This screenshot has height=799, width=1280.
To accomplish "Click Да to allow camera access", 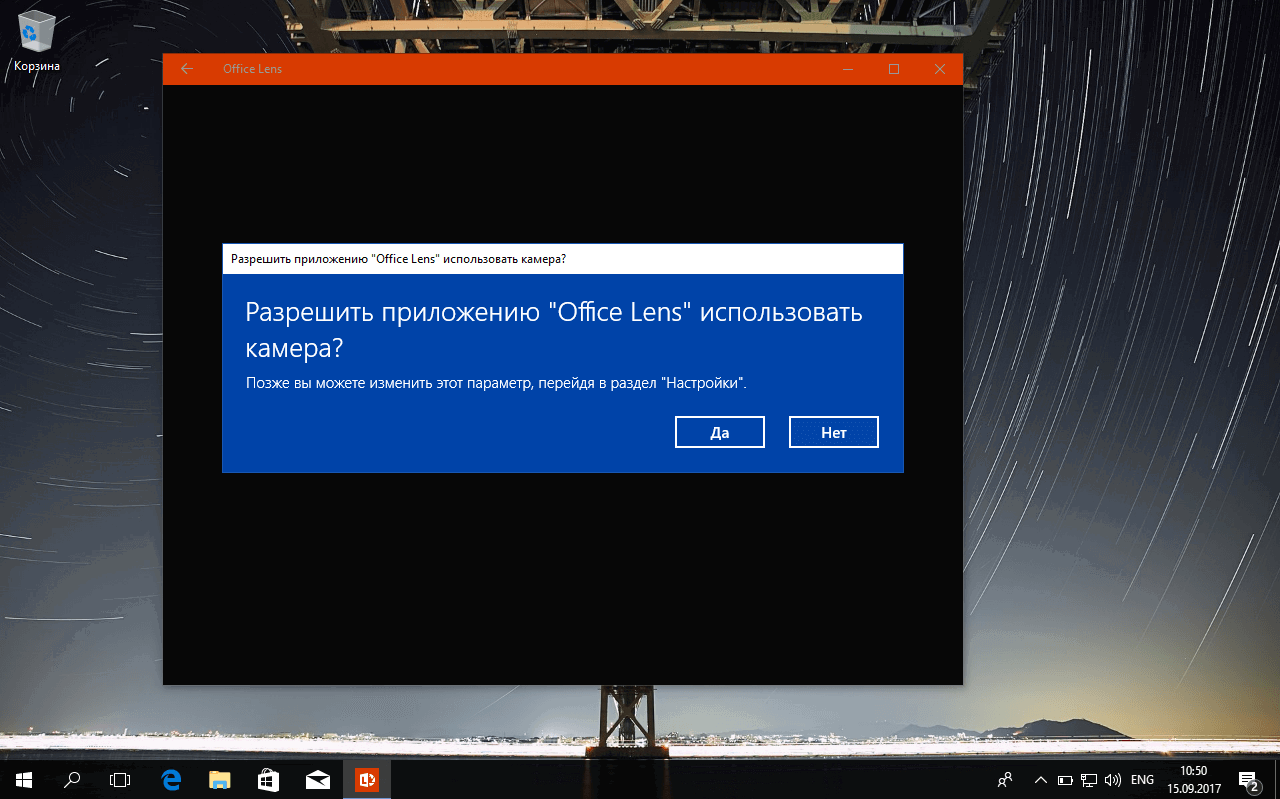I will [719, 431].
